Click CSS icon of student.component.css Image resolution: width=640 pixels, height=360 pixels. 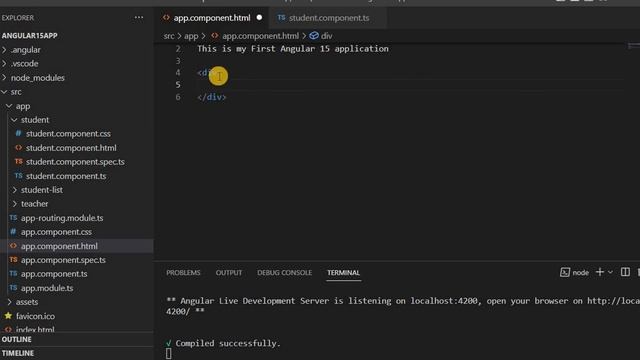pyautogui.click(x=18, y=133)
